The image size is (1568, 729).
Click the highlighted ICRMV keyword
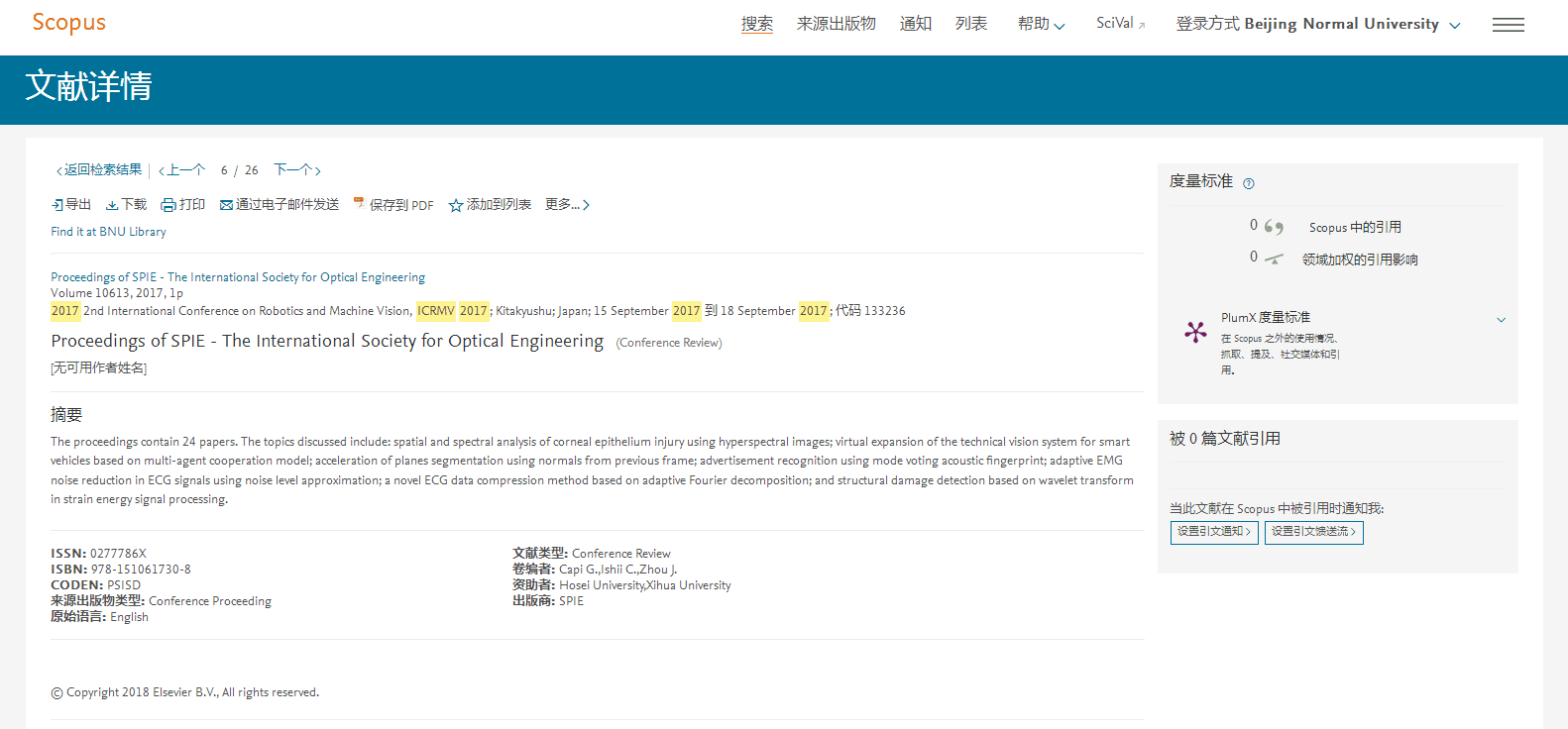435,311
